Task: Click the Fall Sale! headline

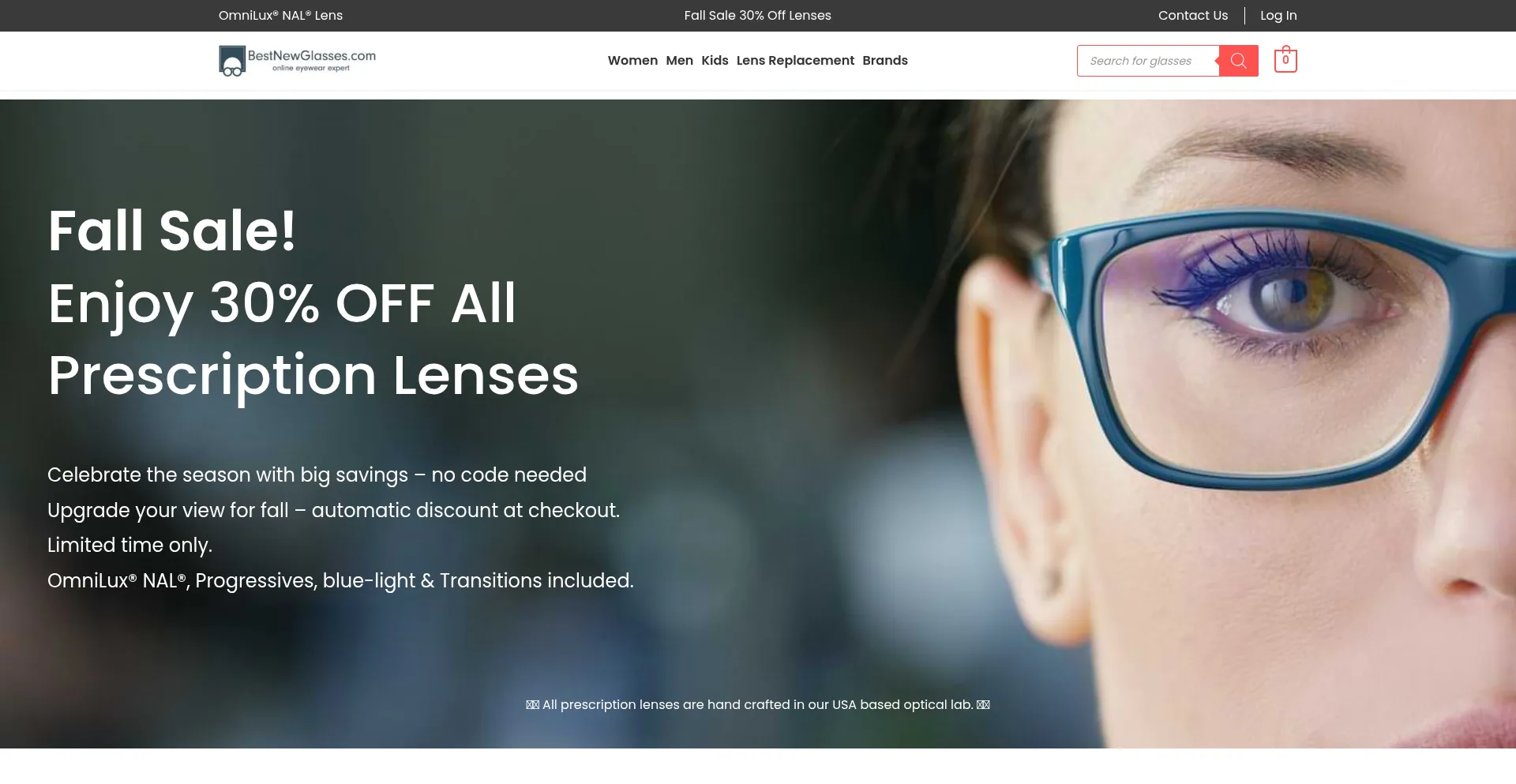Action: [x=172, y=231]
